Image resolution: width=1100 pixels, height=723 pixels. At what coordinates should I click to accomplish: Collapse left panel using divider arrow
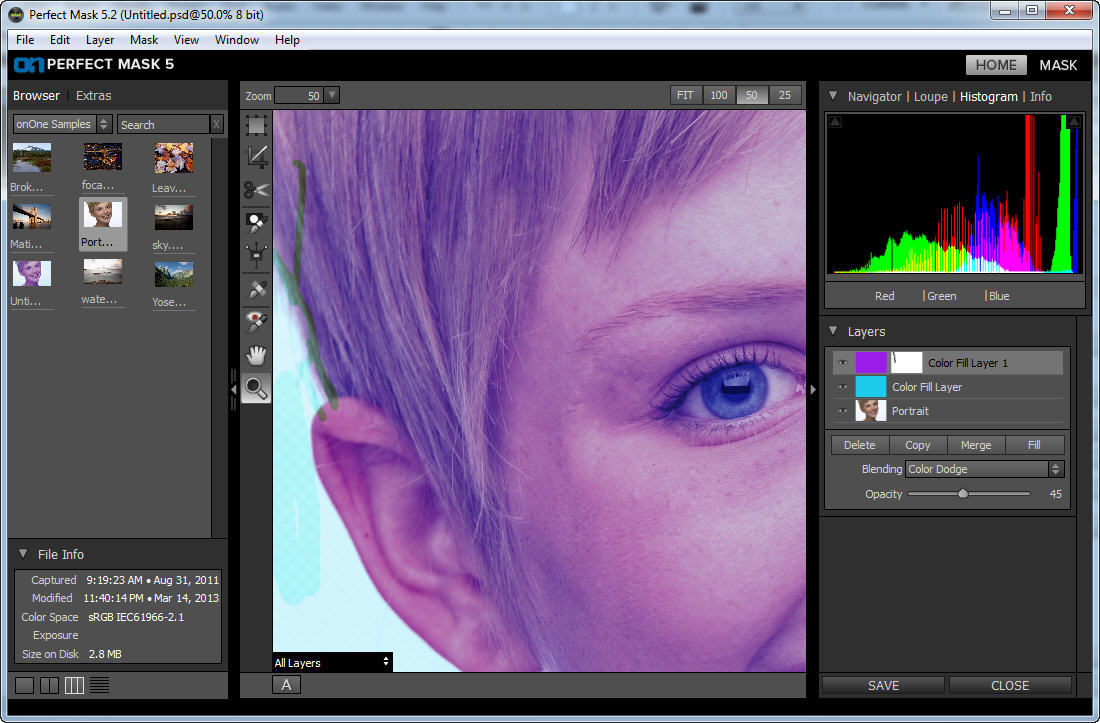click(234, 388)
